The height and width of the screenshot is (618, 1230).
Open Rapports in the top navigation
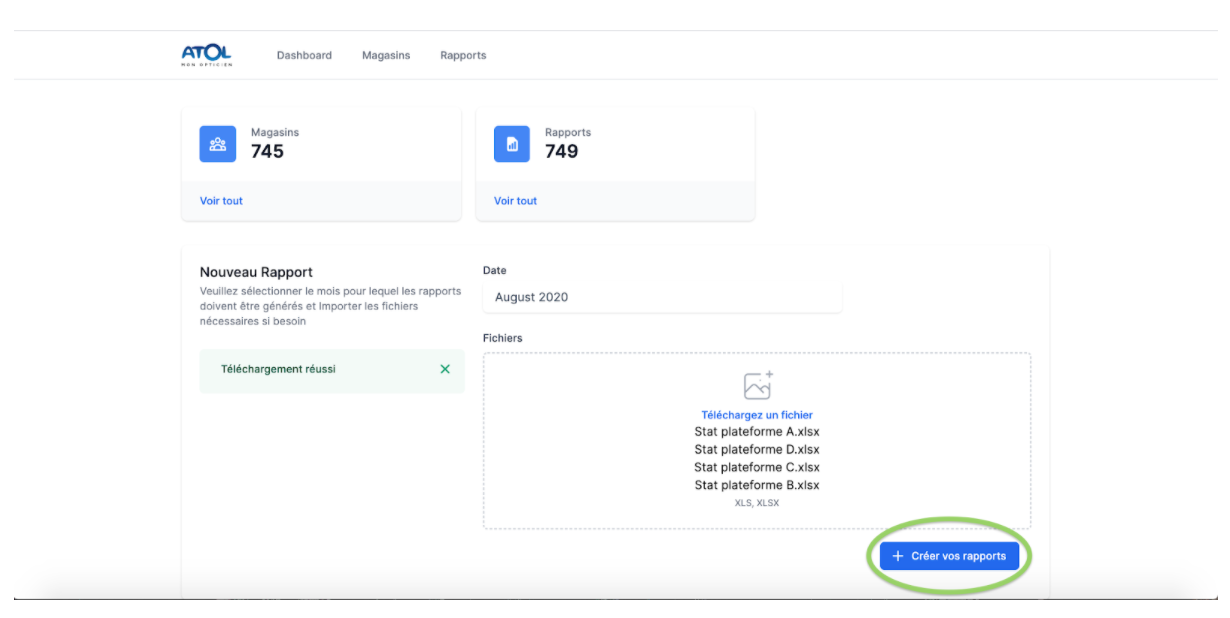coord(463,55)
